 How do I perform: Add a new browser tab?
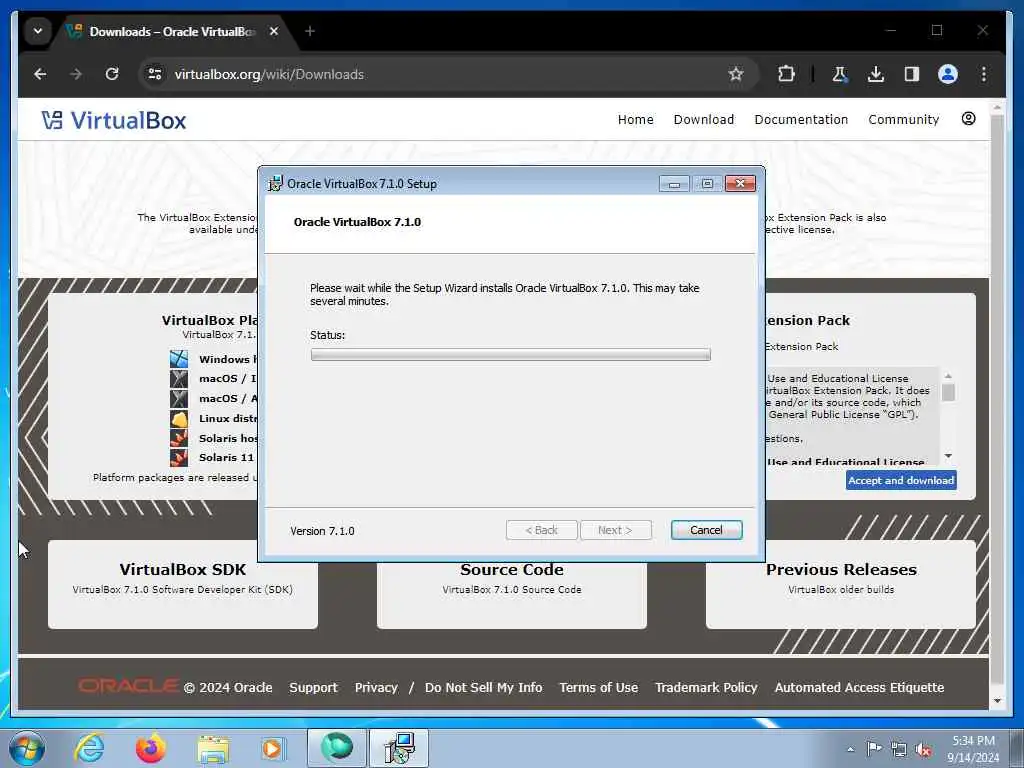[x=310, y=31]
